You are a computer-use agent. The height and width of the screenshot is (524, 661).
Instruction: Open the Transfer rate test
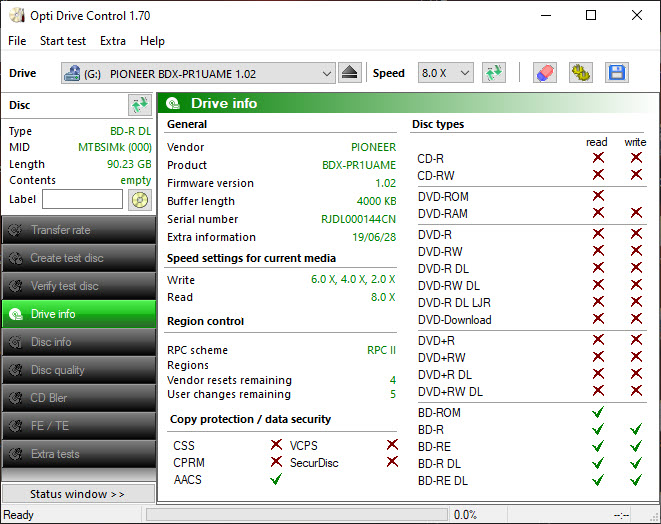78,230
